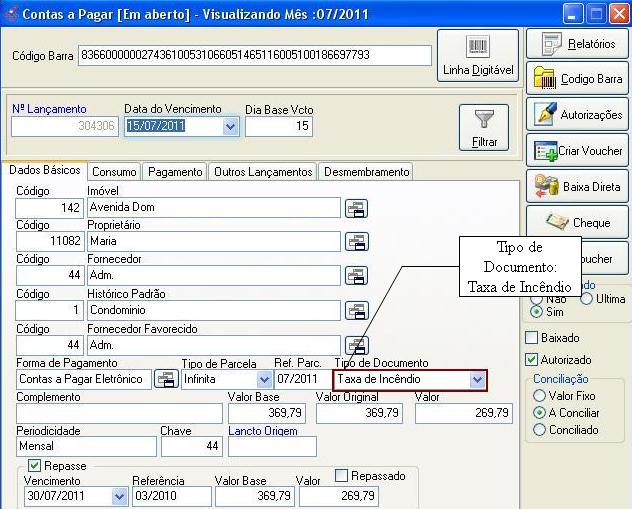Expand the Tipo de Documento dropdown
This screenshot has width=632, height=509.
(477, 380)
